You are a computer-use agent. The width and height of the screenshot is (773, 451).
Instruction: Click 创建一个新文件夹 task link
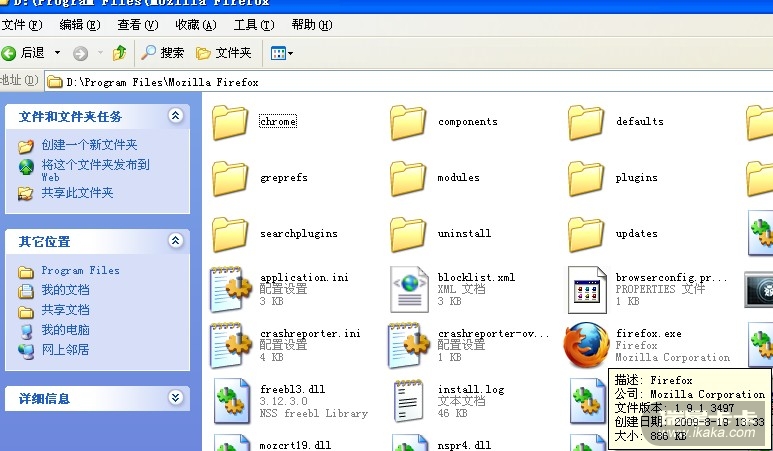point(89,144)
